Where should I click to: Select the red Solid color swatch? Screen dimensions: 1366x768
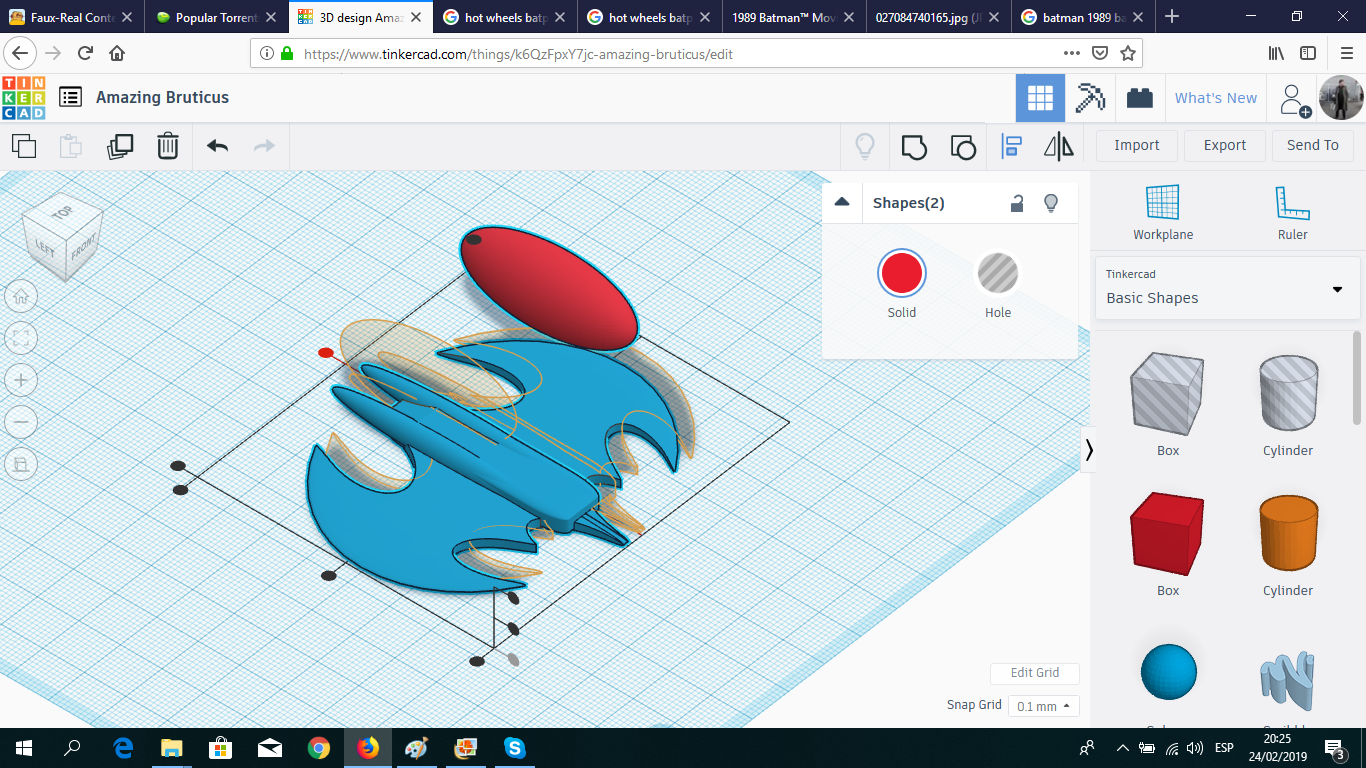tap(901, 273)
